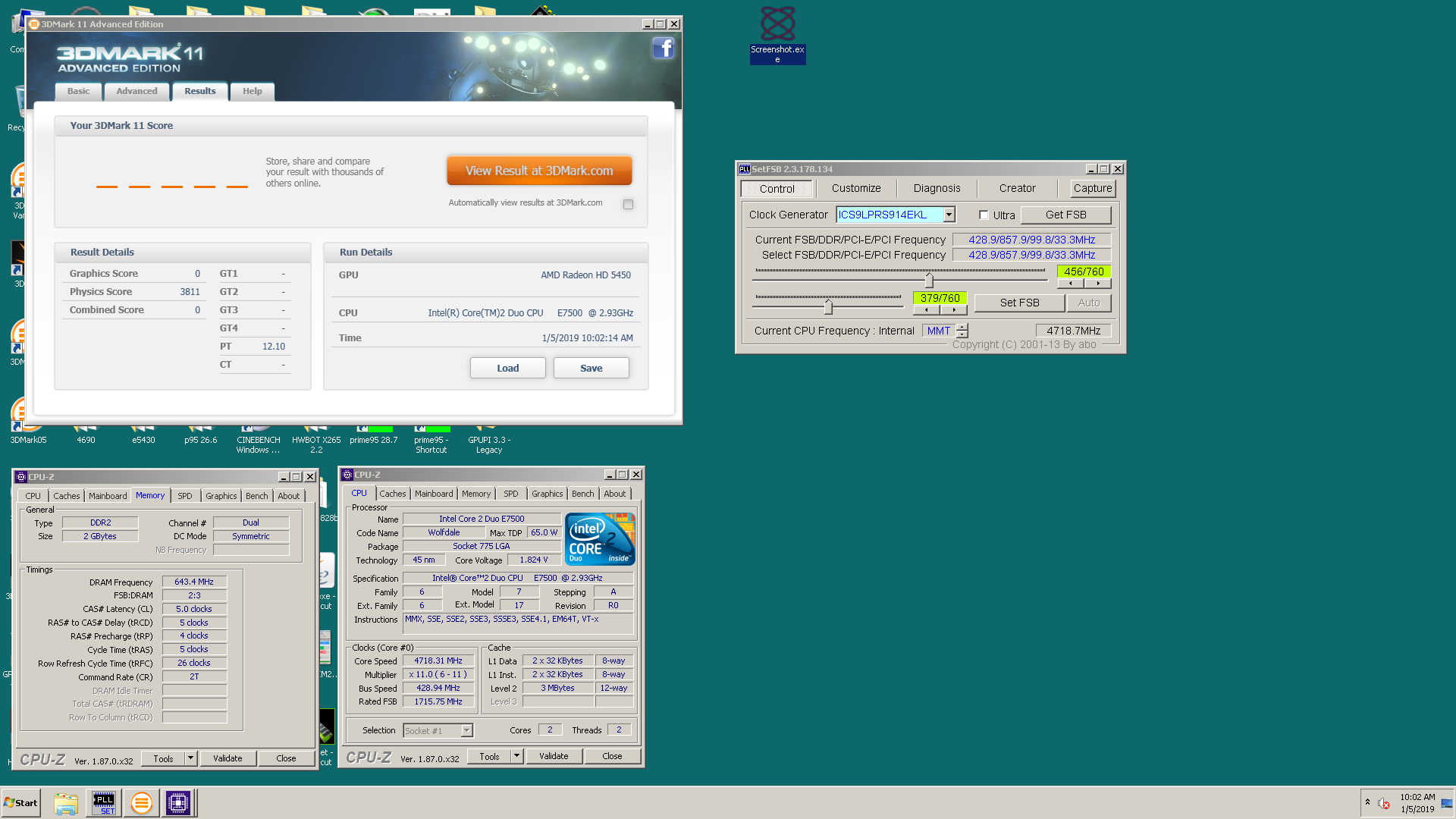1456x819 pixels.
Task: Switch to CPU-Z taskbar icon
Action: coord(178,803)
